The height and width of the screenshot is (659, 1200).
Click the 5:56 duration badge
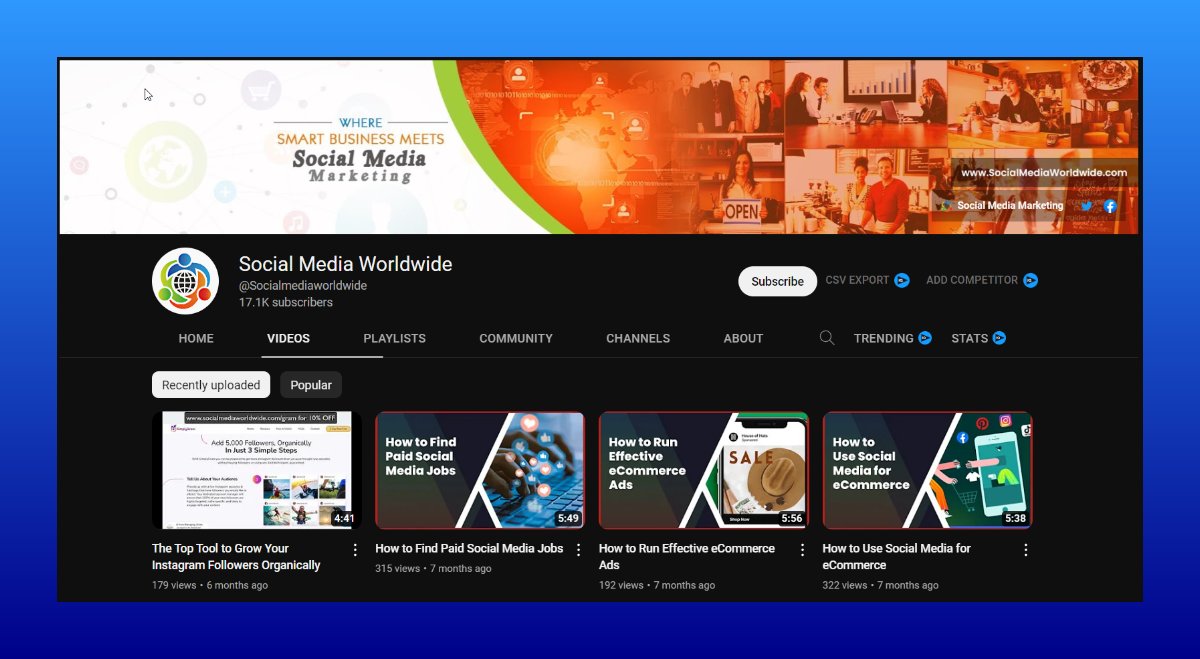792,519
